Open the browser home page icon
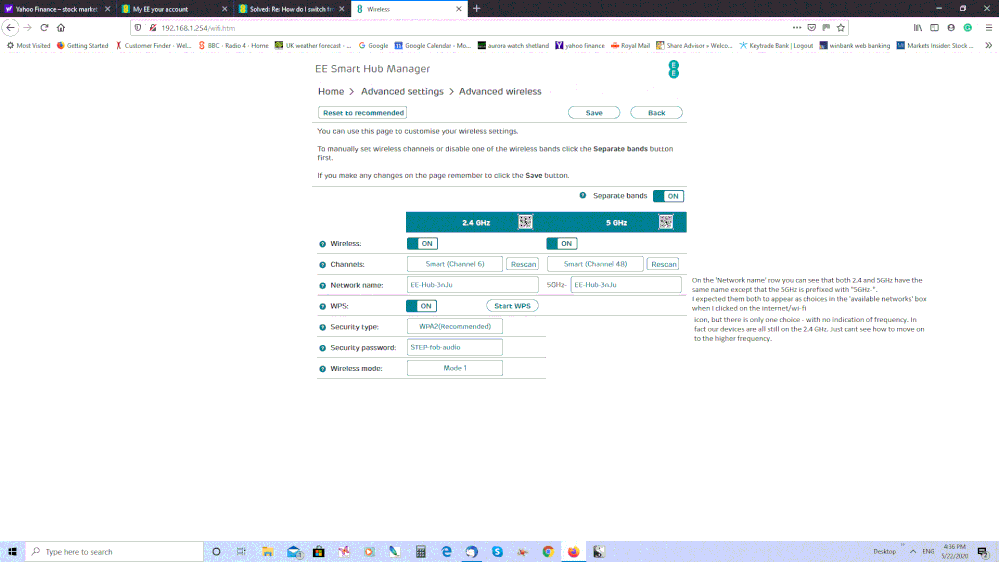 click(61, 27)
